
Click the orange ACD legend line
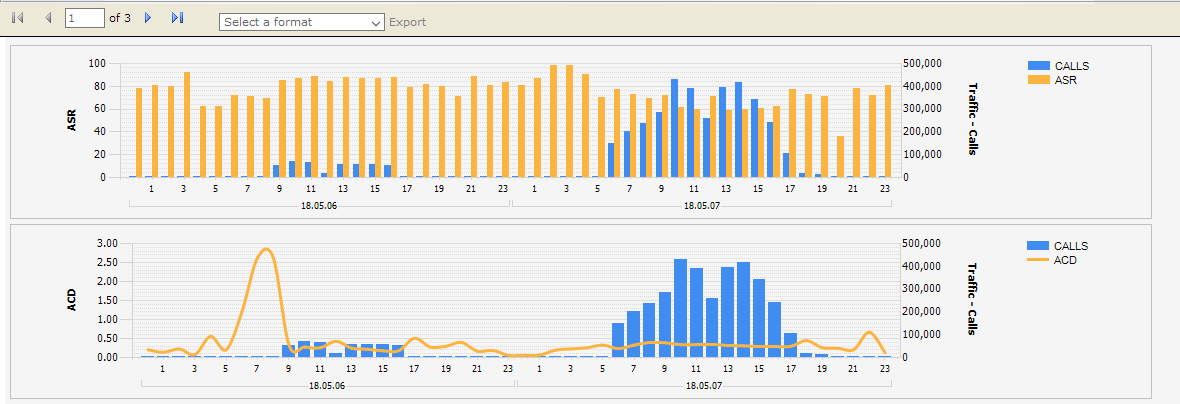tap(1039, 260)
